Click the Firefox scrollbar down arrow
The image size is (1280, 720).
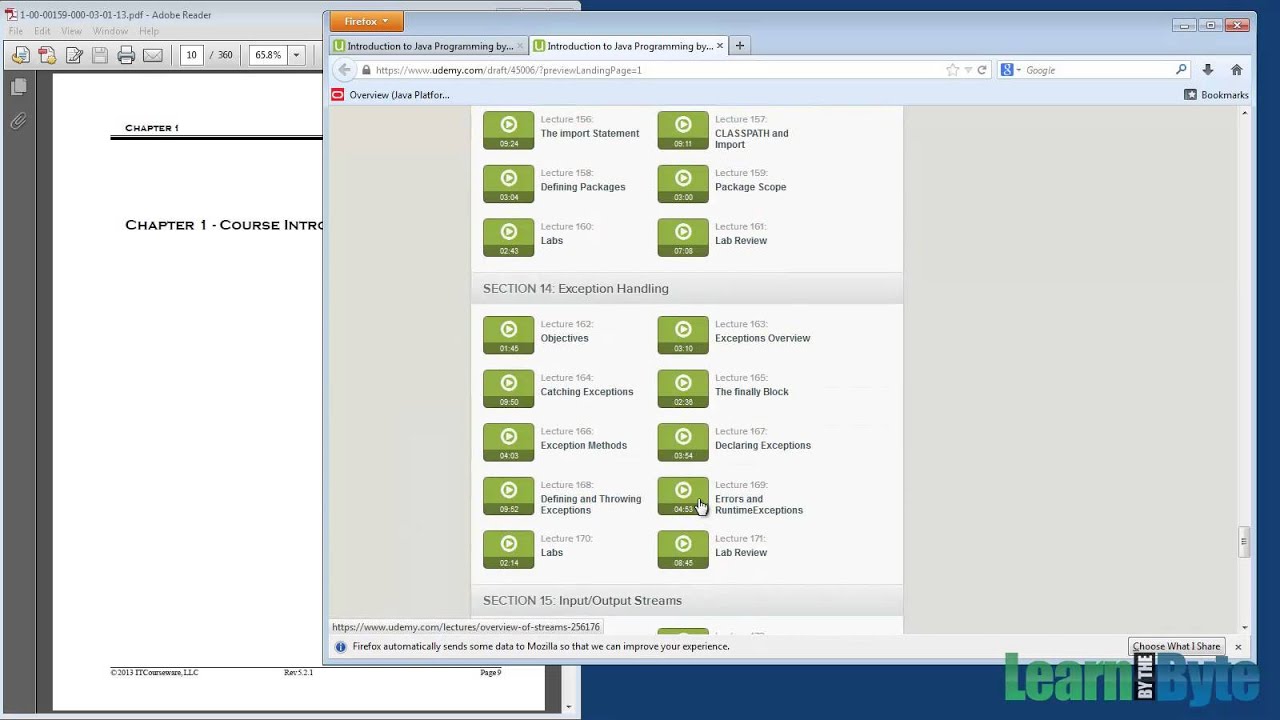(1244, 627)
